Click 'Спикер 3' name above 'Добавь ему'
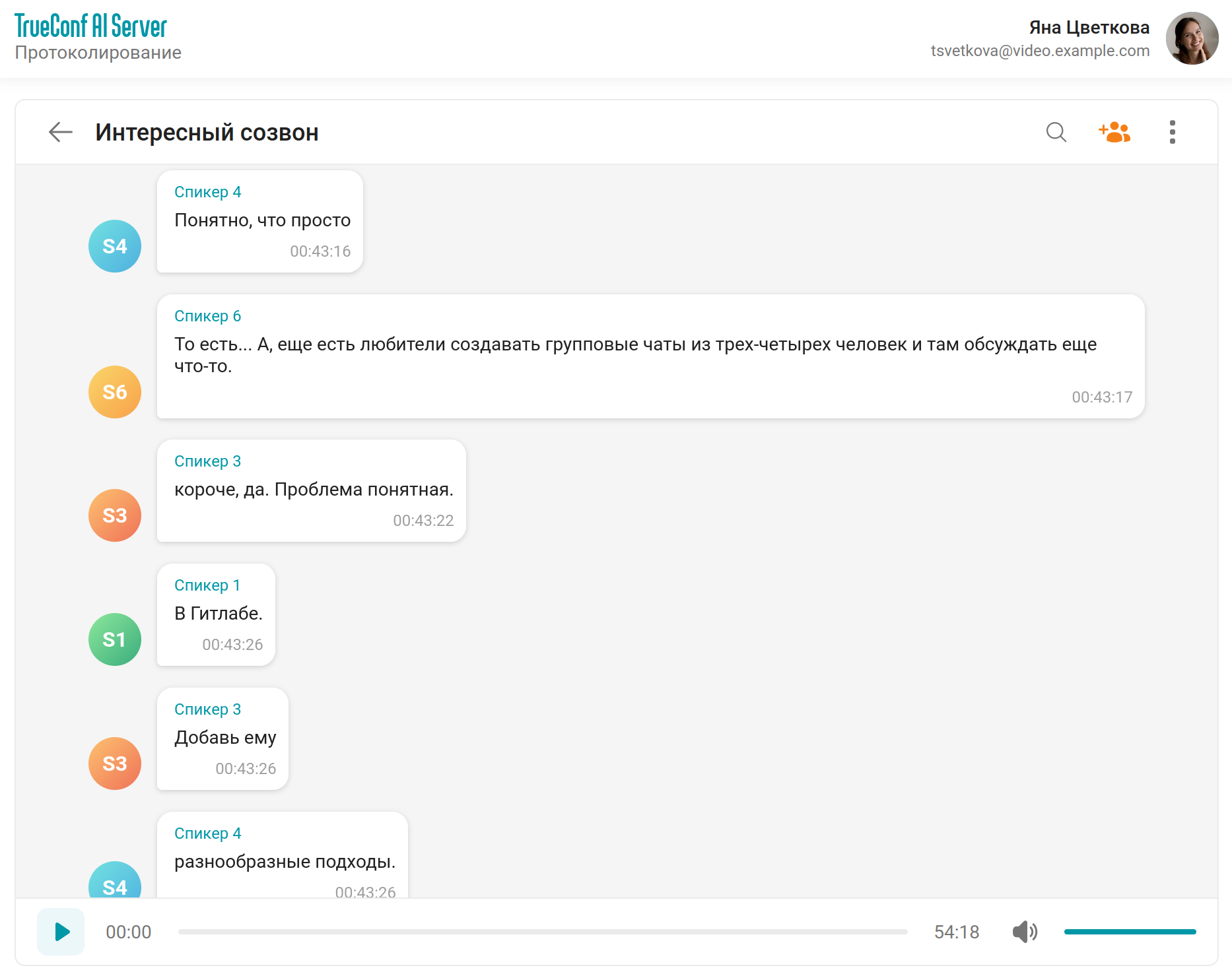Screen dimensions: 1232x978 tap(208, 709)
